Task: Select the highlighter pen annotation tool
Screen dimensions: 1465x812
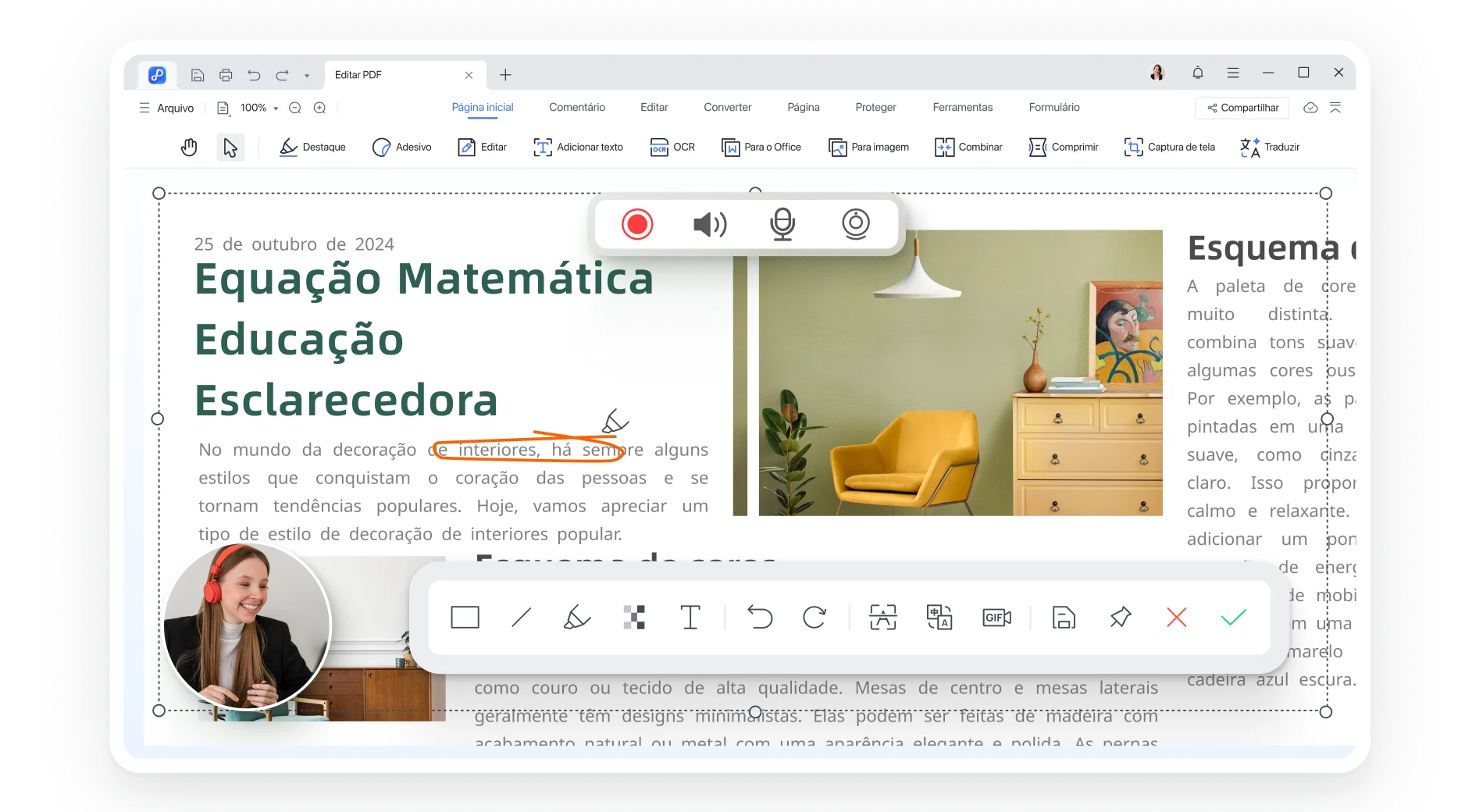Action: pos(577,618)
